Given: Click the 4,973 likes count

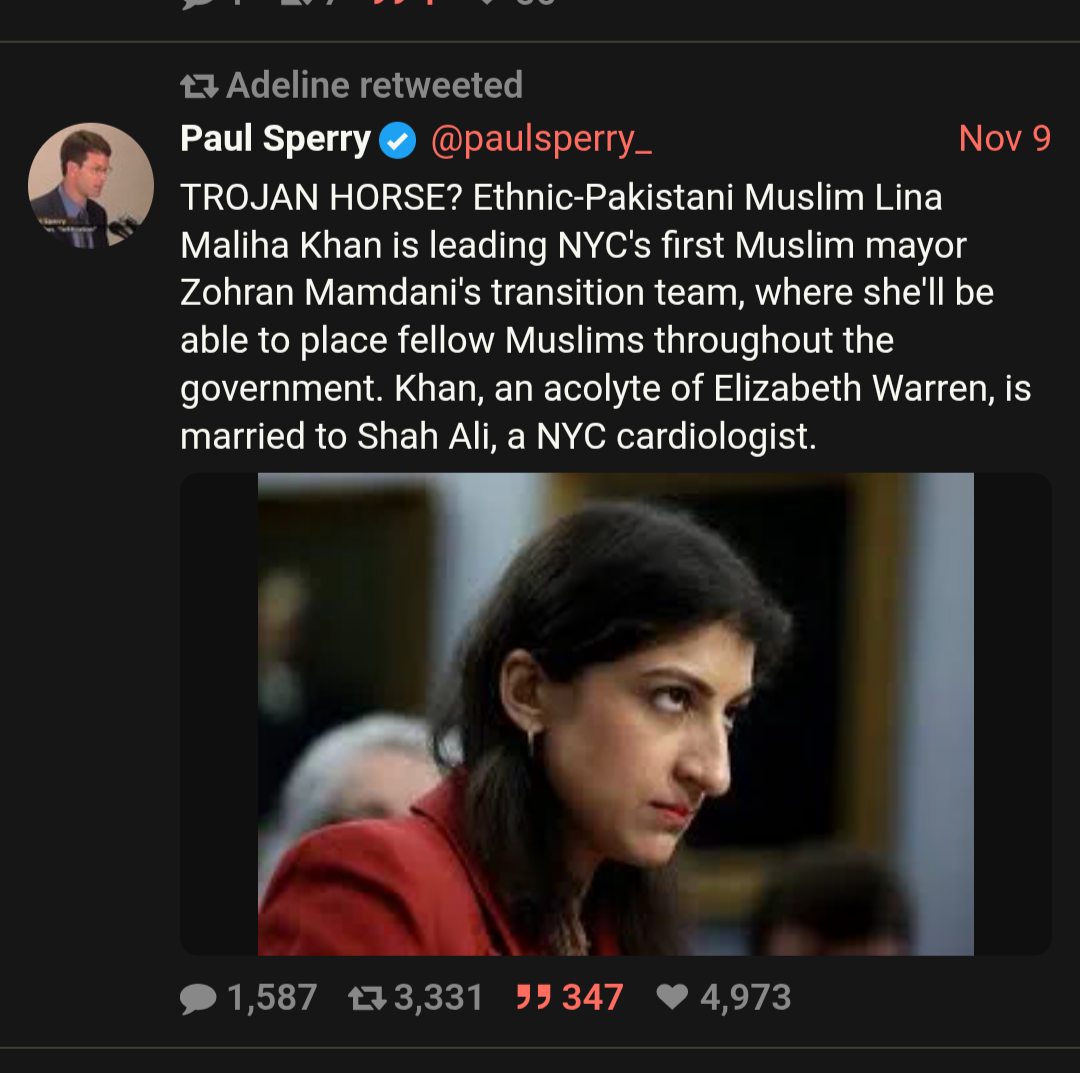Looking at the screenshot, I should tap(745, 997).
